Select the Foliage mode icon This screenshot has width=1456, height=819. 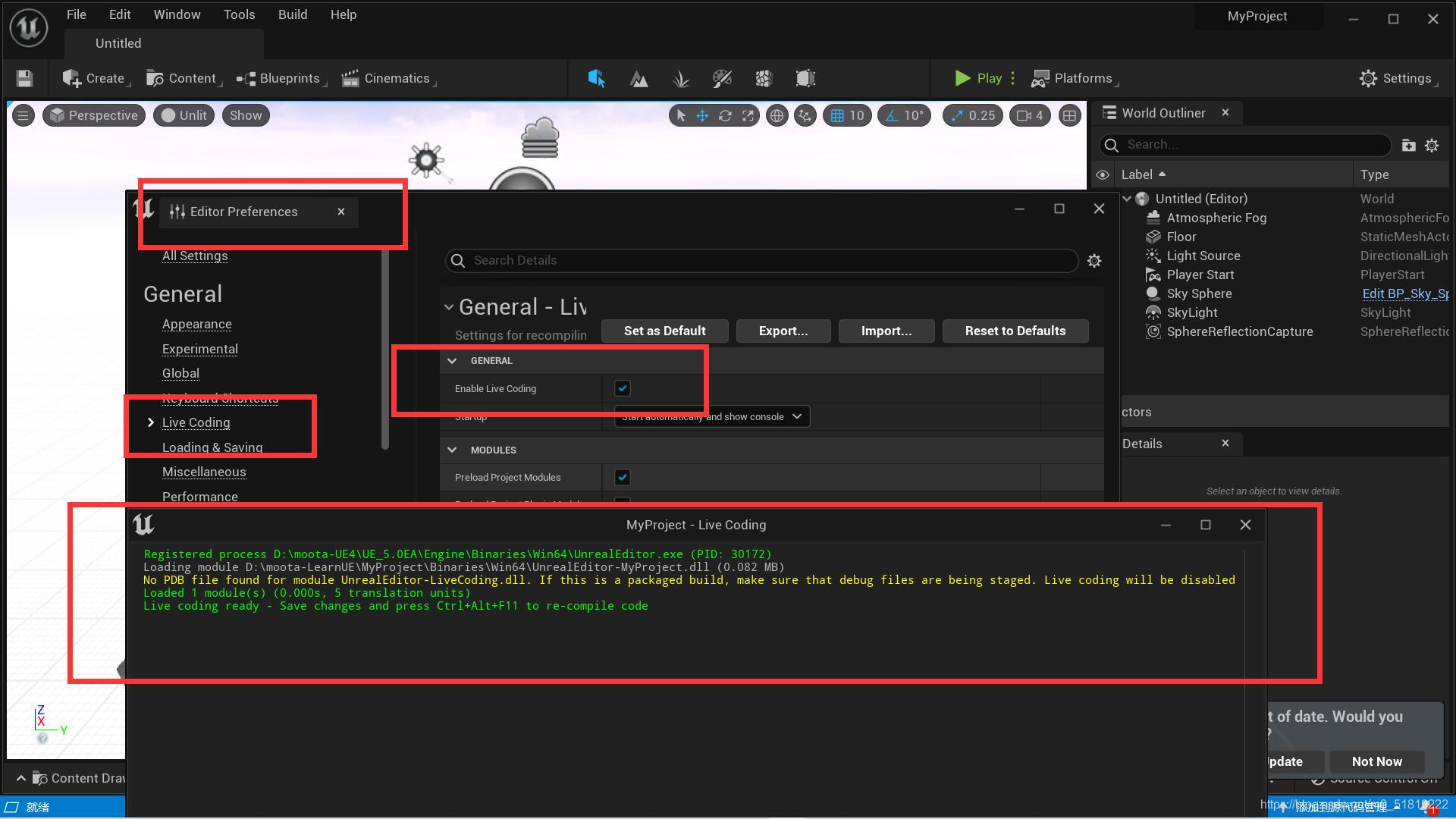tap(680, 79)
